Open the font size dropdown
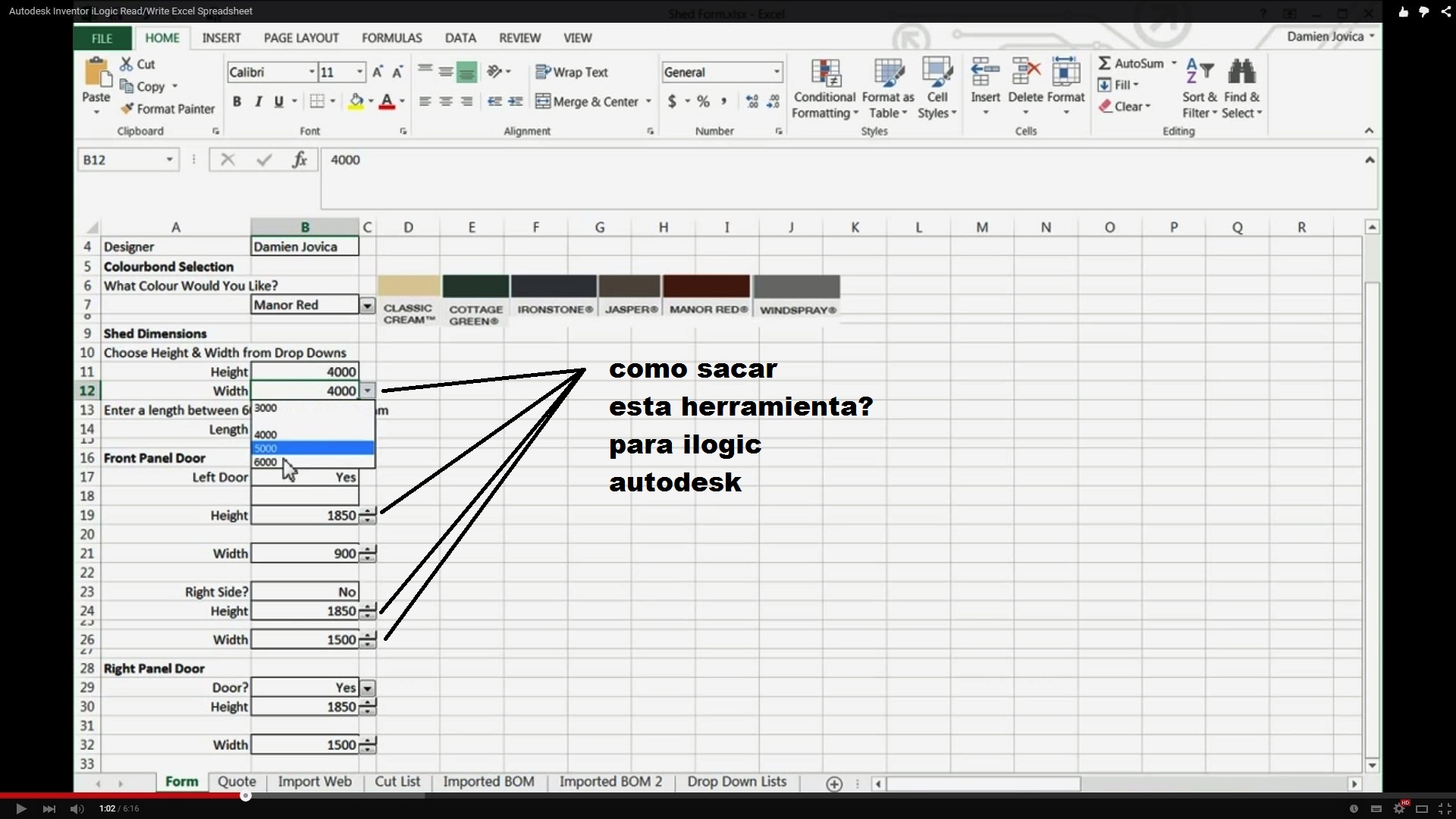Screen dimensions: 1456x819 click(x=360, y=72)
